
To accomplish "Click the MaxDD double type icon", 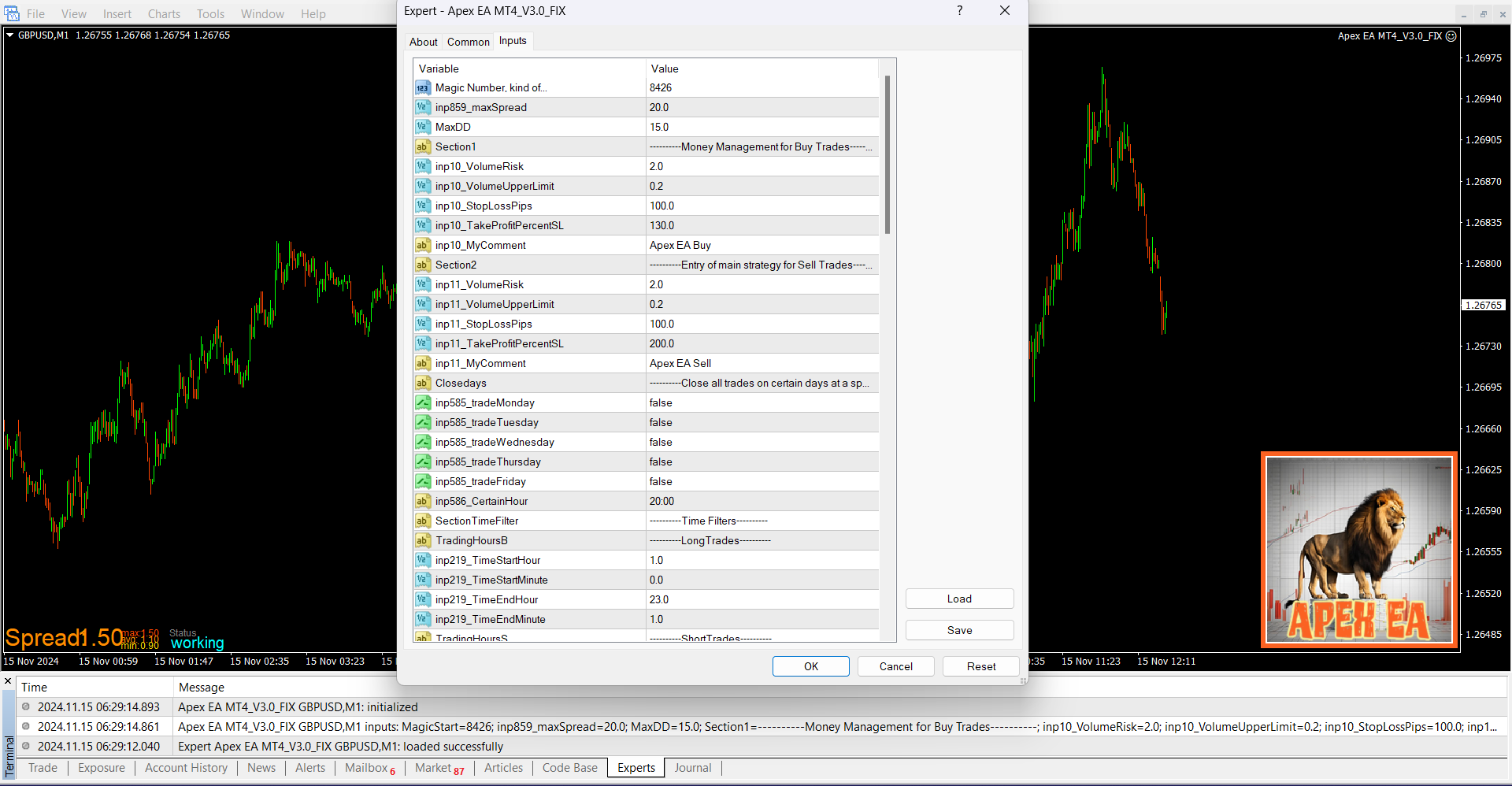I will (x=423, y=128).
